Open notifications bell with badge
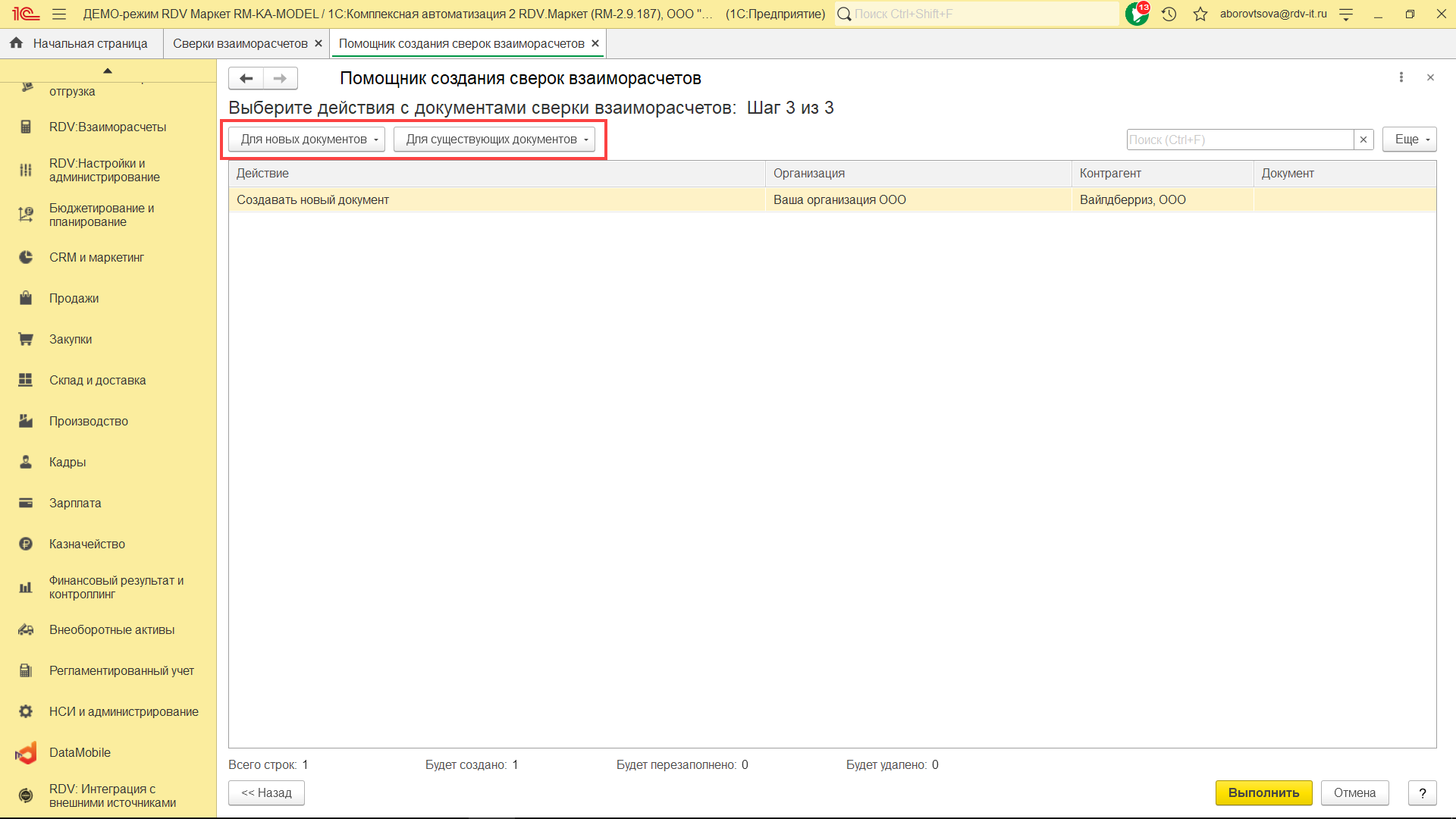1456x819 pixels. (x=1136, y=14)
